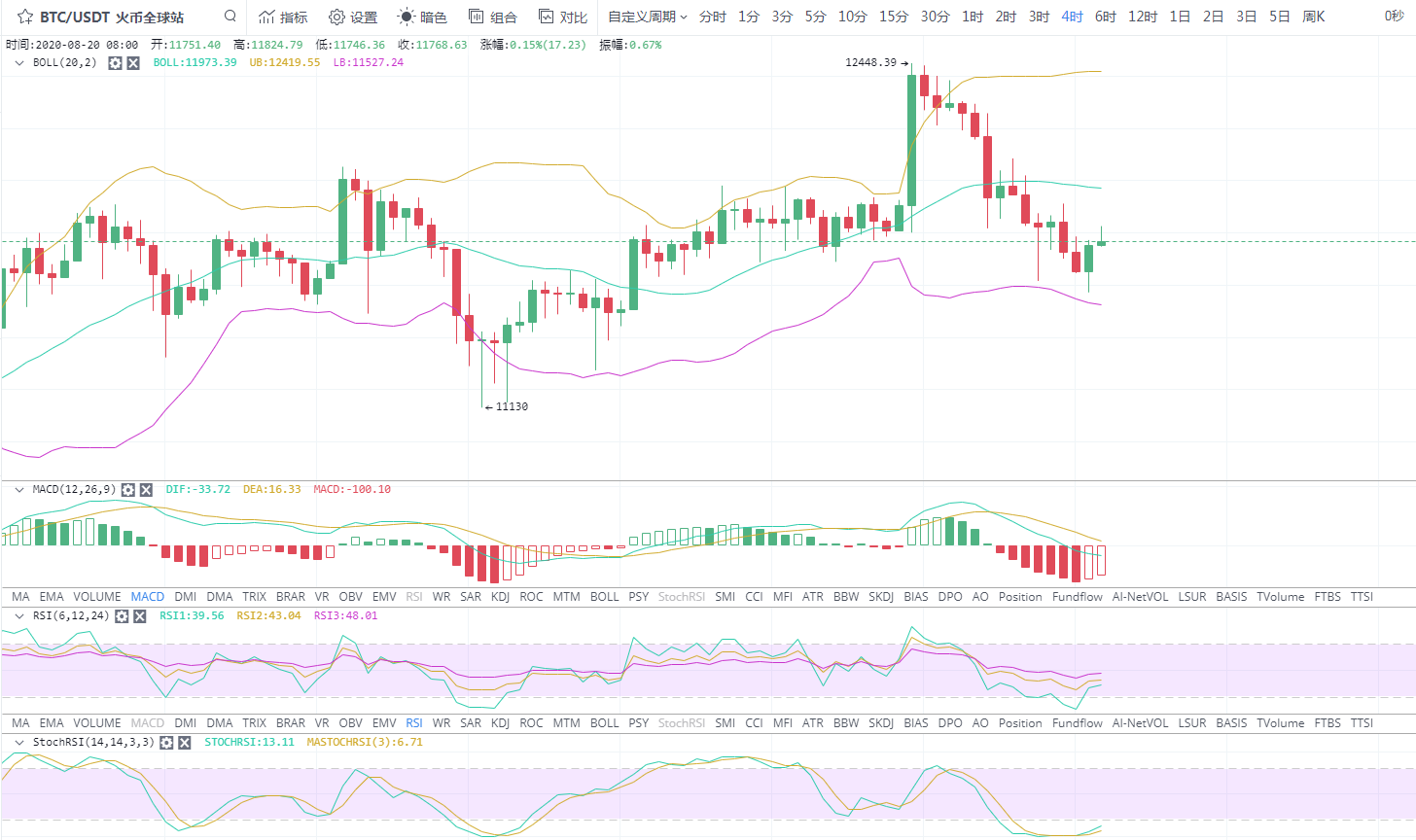Pick AI-NetVOL in the row under MACD panel
Image resolution: width=1416 pixels, height=840 pixels.
[1141, 597]
